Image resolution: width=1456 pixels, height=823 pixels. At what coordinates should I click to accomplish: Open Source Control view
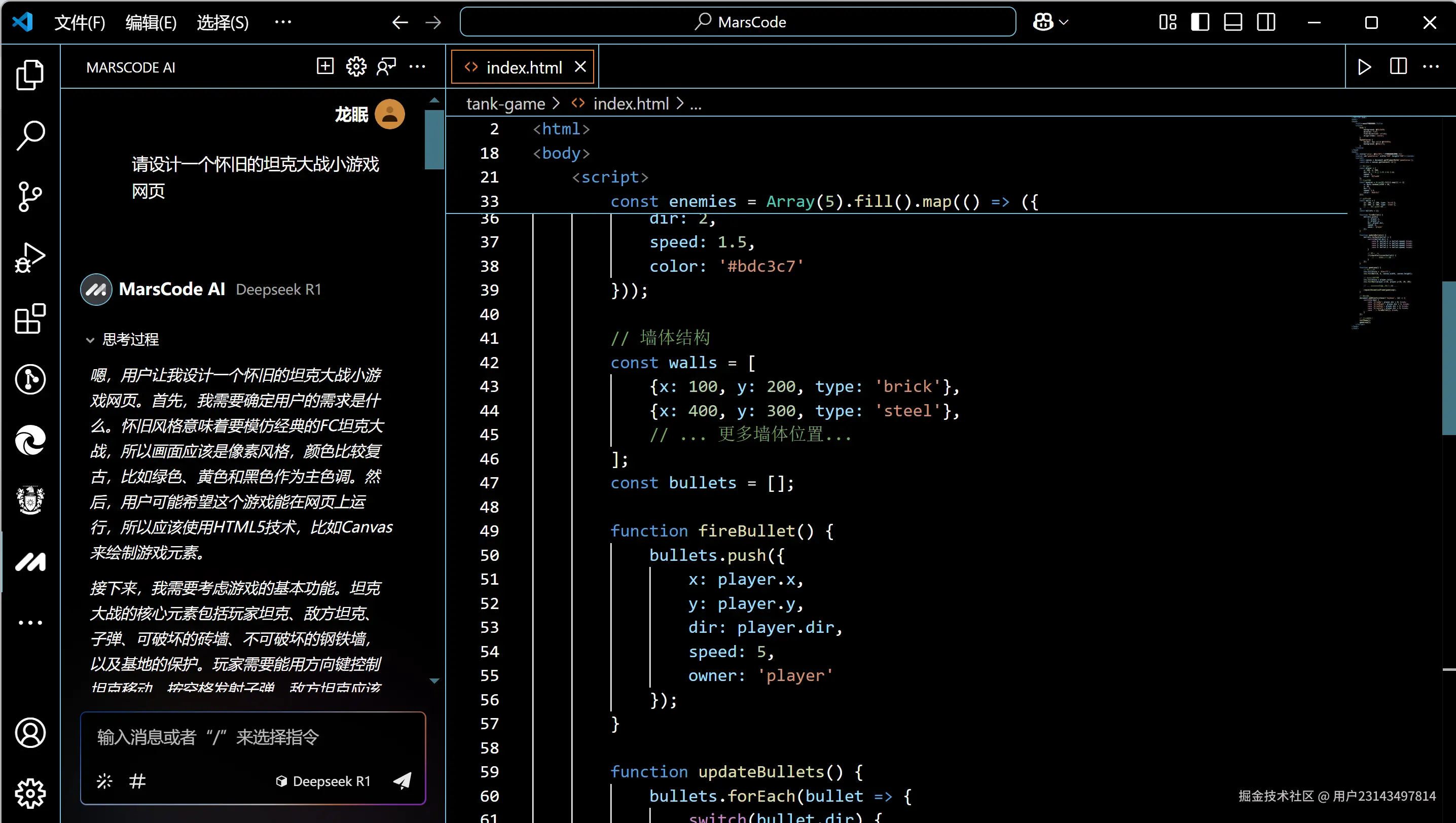tap(30, 196)
